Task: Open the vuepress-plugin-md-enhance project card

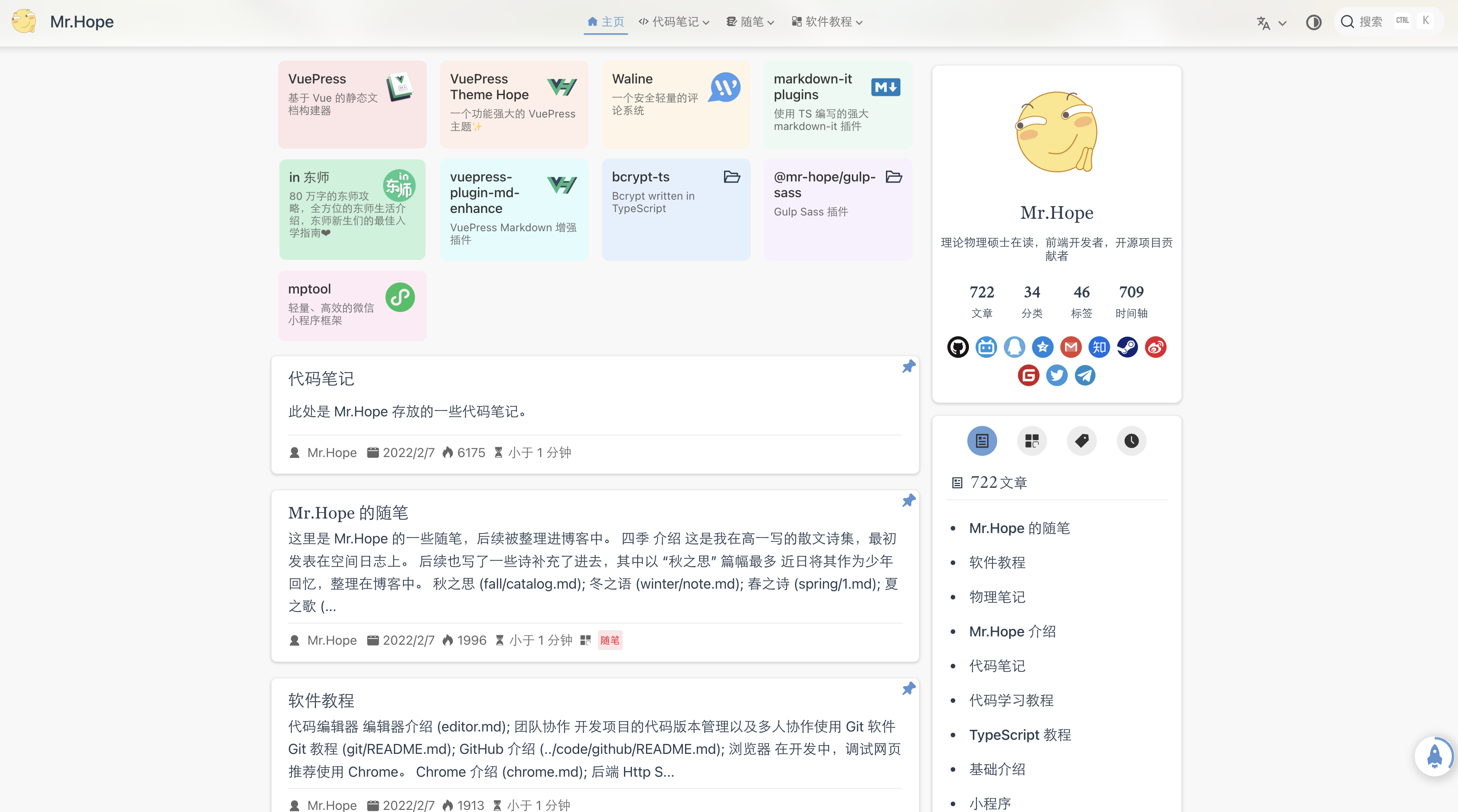Action: coord(514,209)
